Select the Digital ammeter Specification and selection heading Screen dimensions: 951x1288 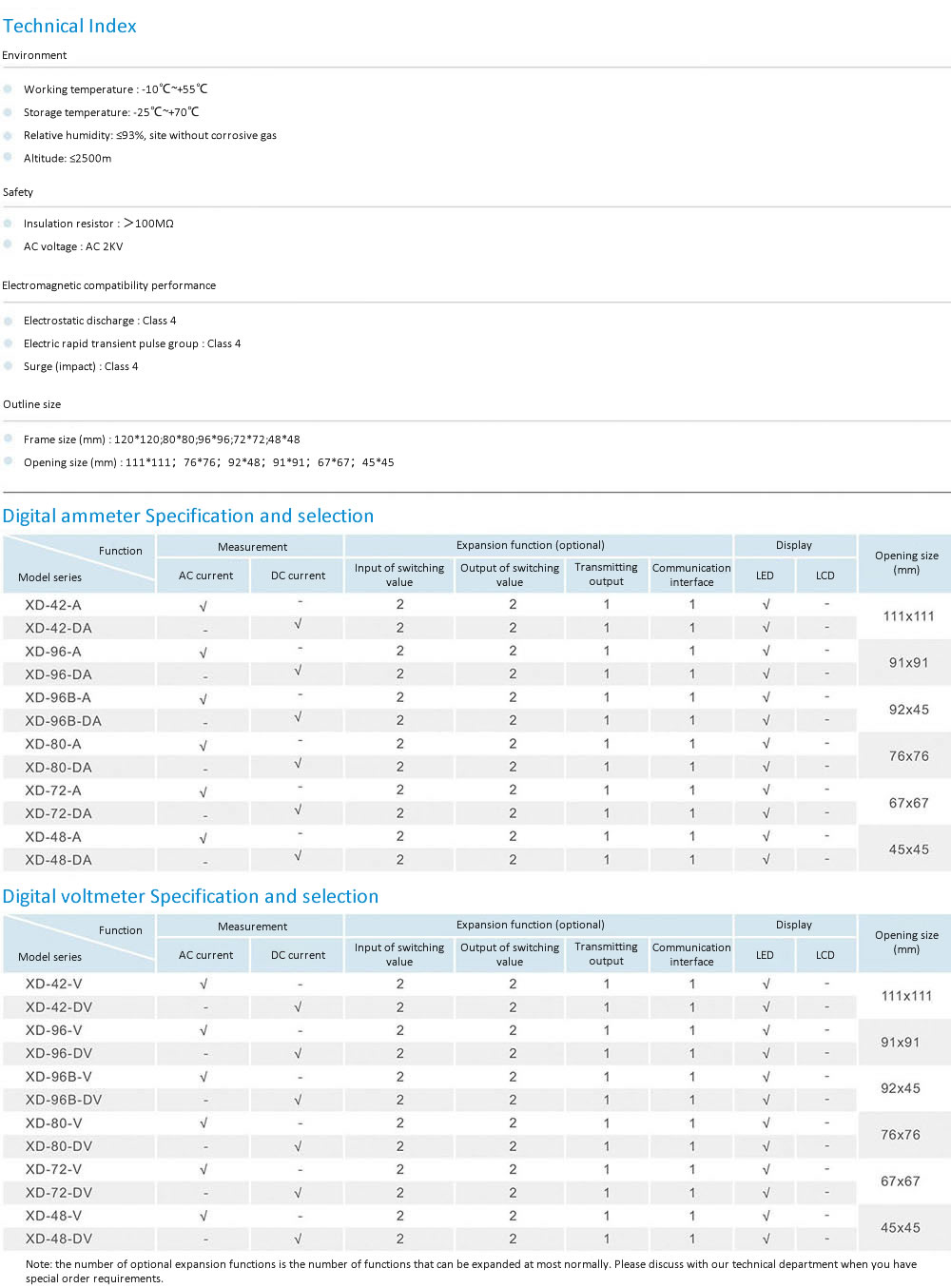[x=188, y=516]
